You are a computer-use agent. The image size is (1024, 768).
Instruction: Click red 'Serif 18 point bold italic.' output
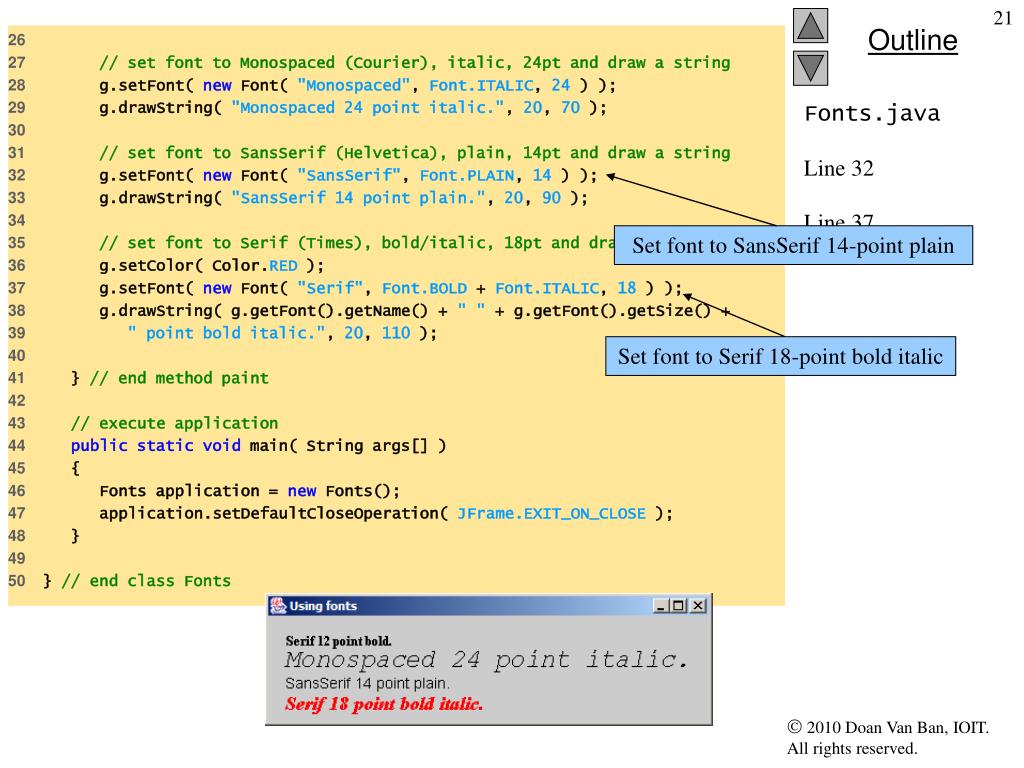384,704
